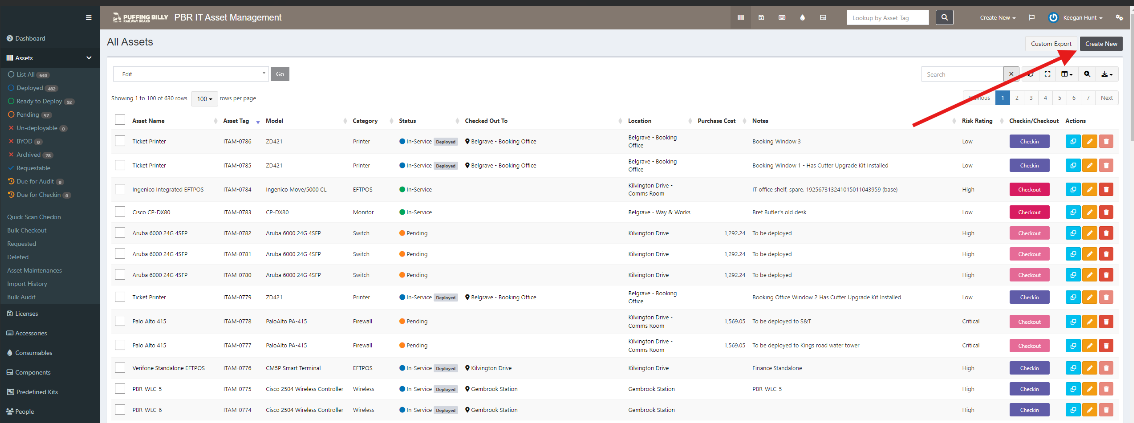The width and height of the screenshot is (1134, 423).
Task: Open the export data dropdown
Action: 1108,74
